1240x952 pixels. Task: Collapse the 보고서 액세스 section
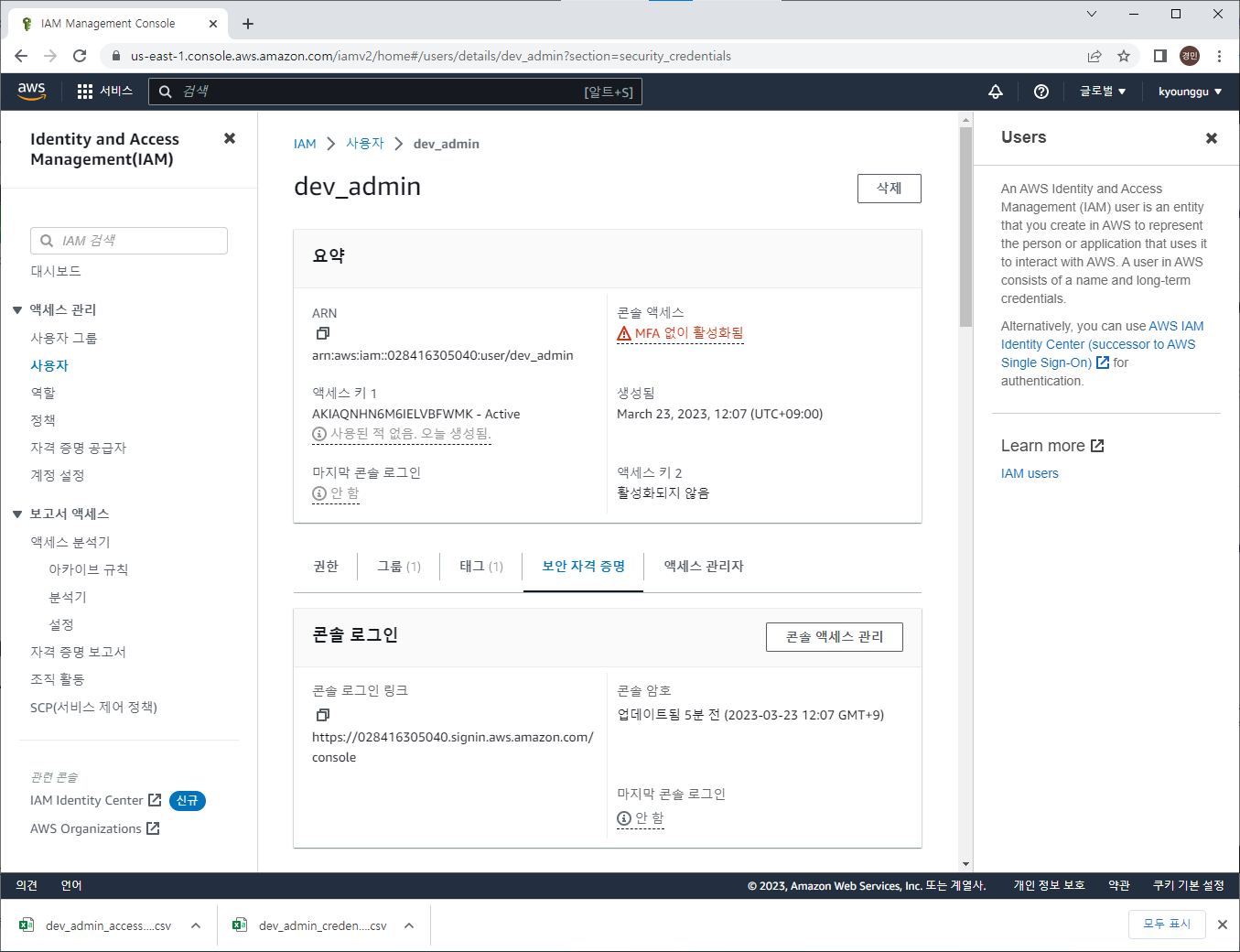17,514
